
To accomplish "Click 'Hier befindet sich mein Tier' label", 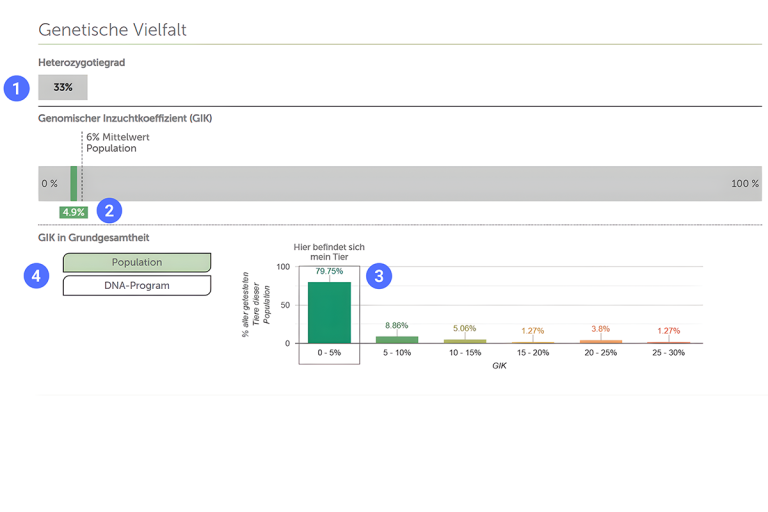I will (x=329, y=251).
